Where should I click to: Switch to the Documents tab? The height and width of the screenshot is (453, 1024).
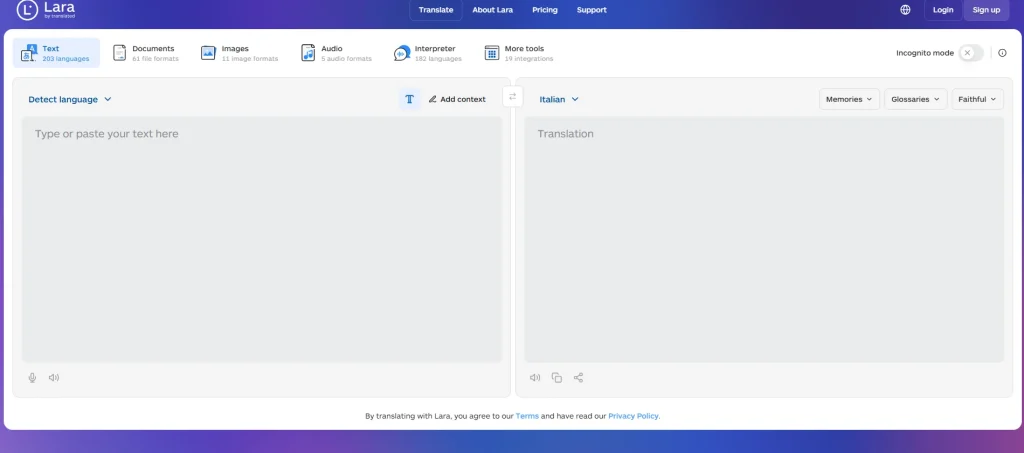(x=146, y=53)
